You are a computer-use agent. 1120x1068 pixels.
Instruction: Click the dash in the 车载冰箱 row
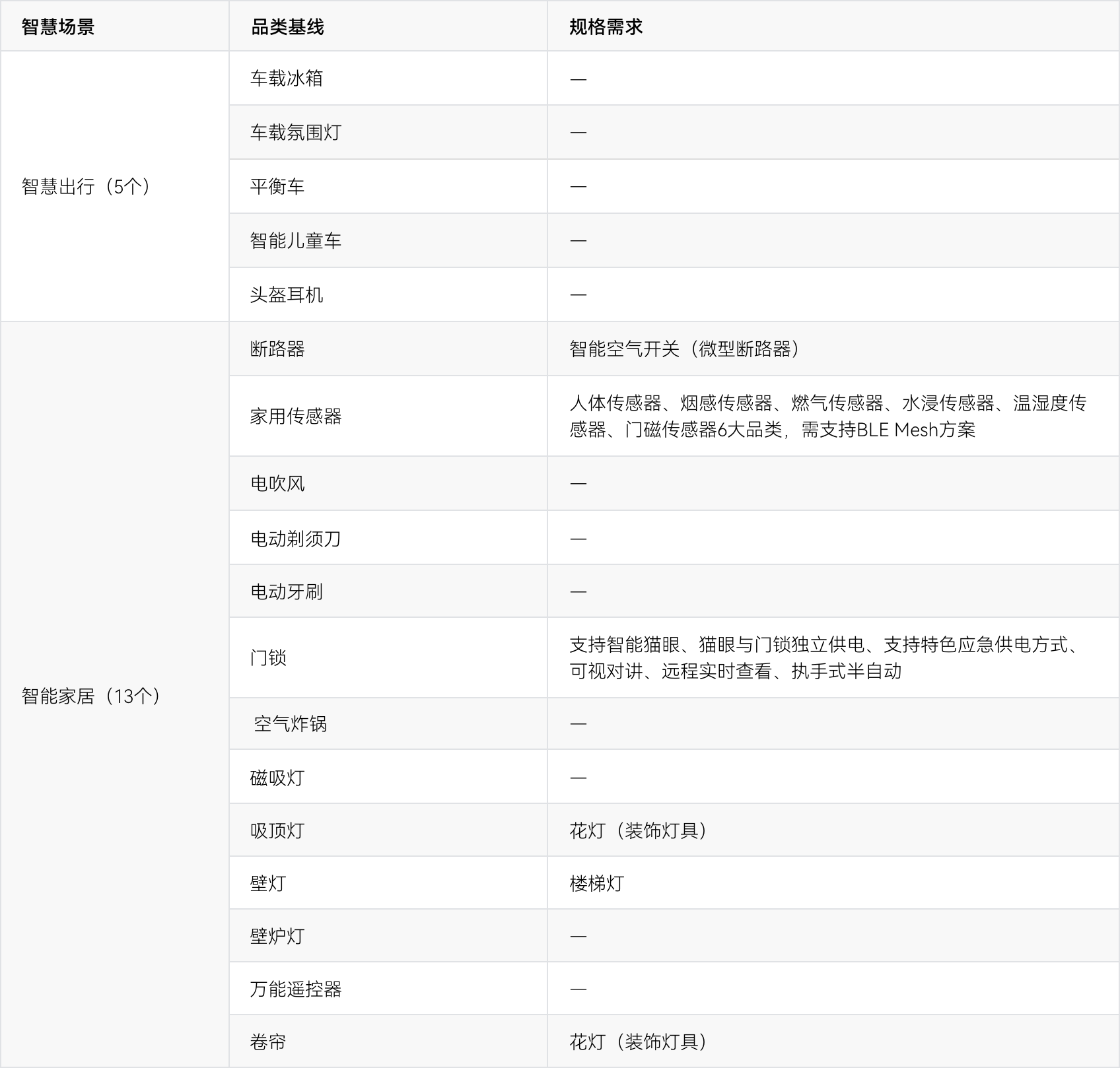coord(578,79)
